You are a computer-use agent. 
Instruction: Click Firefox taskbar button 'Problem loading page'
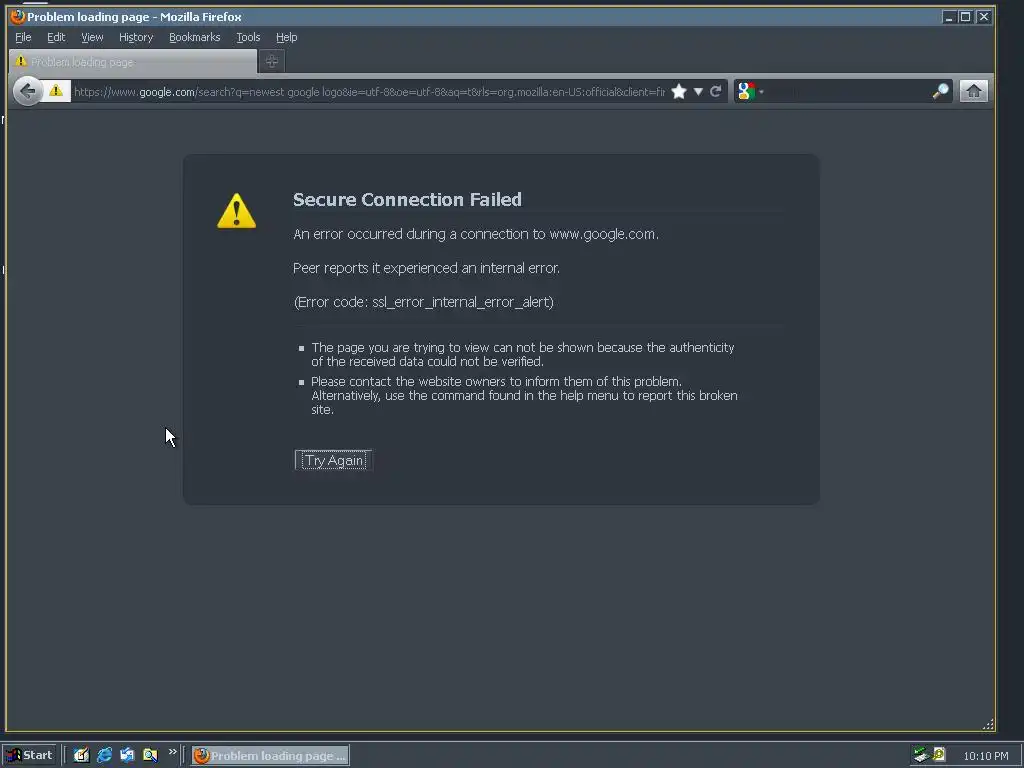270,756
